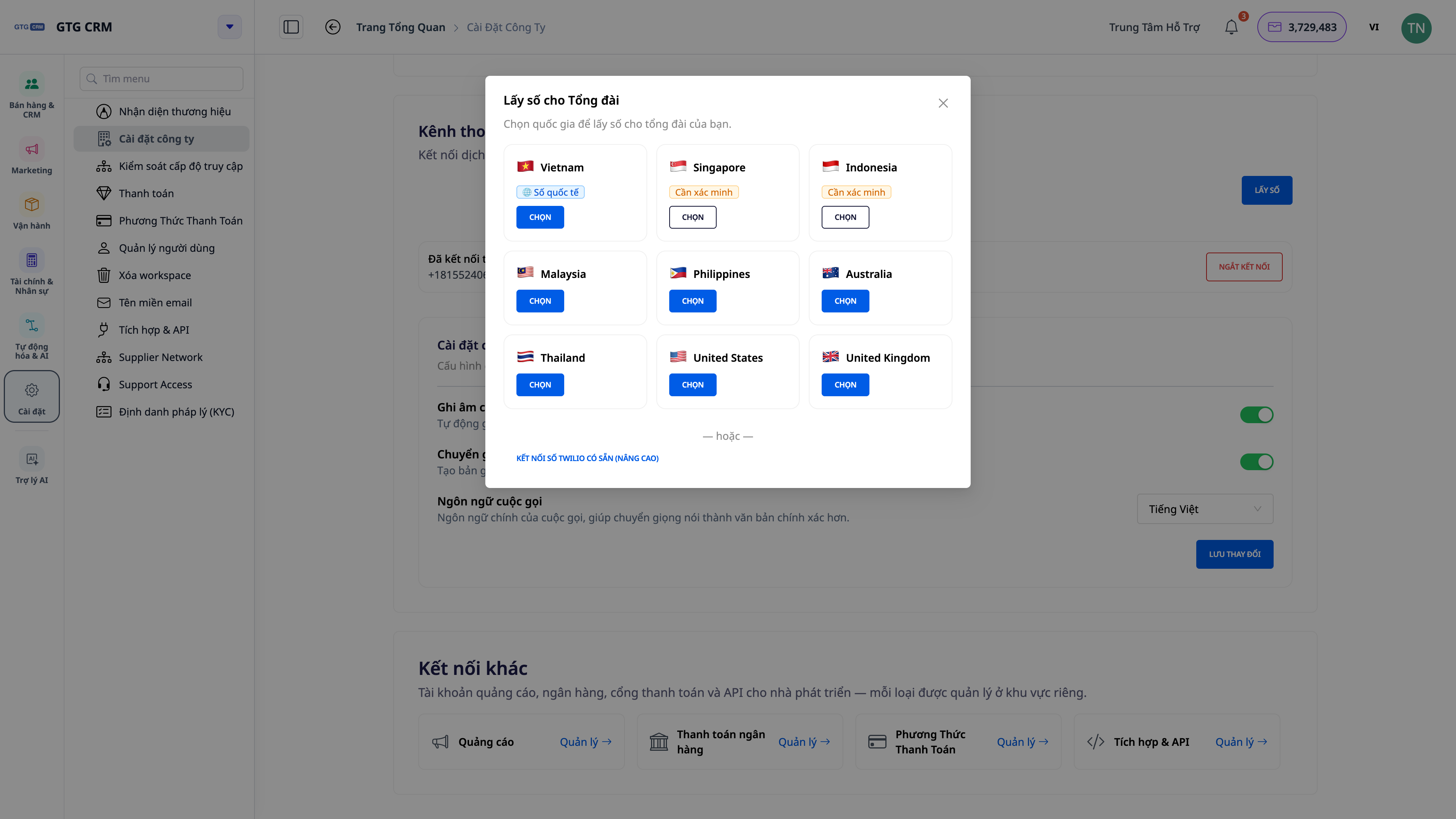Screen dimensions: 1456x819
Task: Click the Quảng cáo megaphone icon
Action: (x=440, y=742)
